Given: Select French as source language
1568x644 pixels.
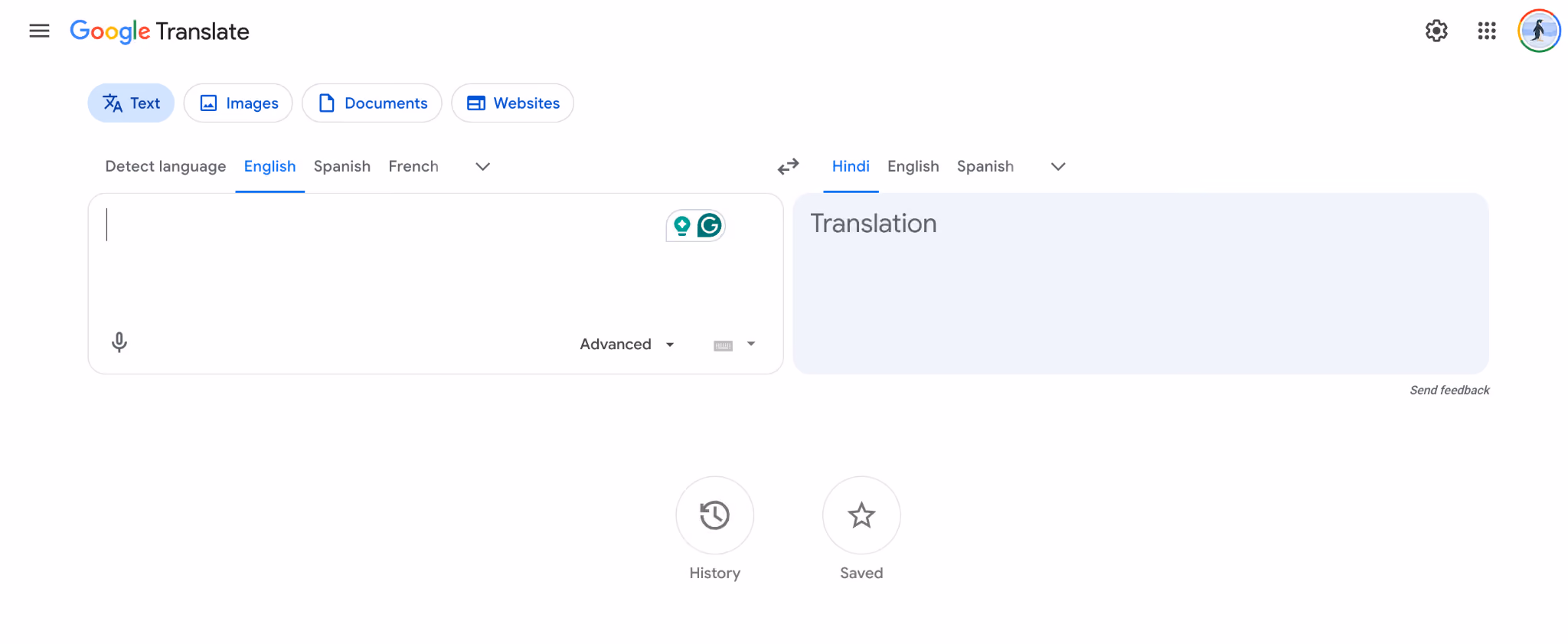Looking at the screenshot, I should 413,166.
